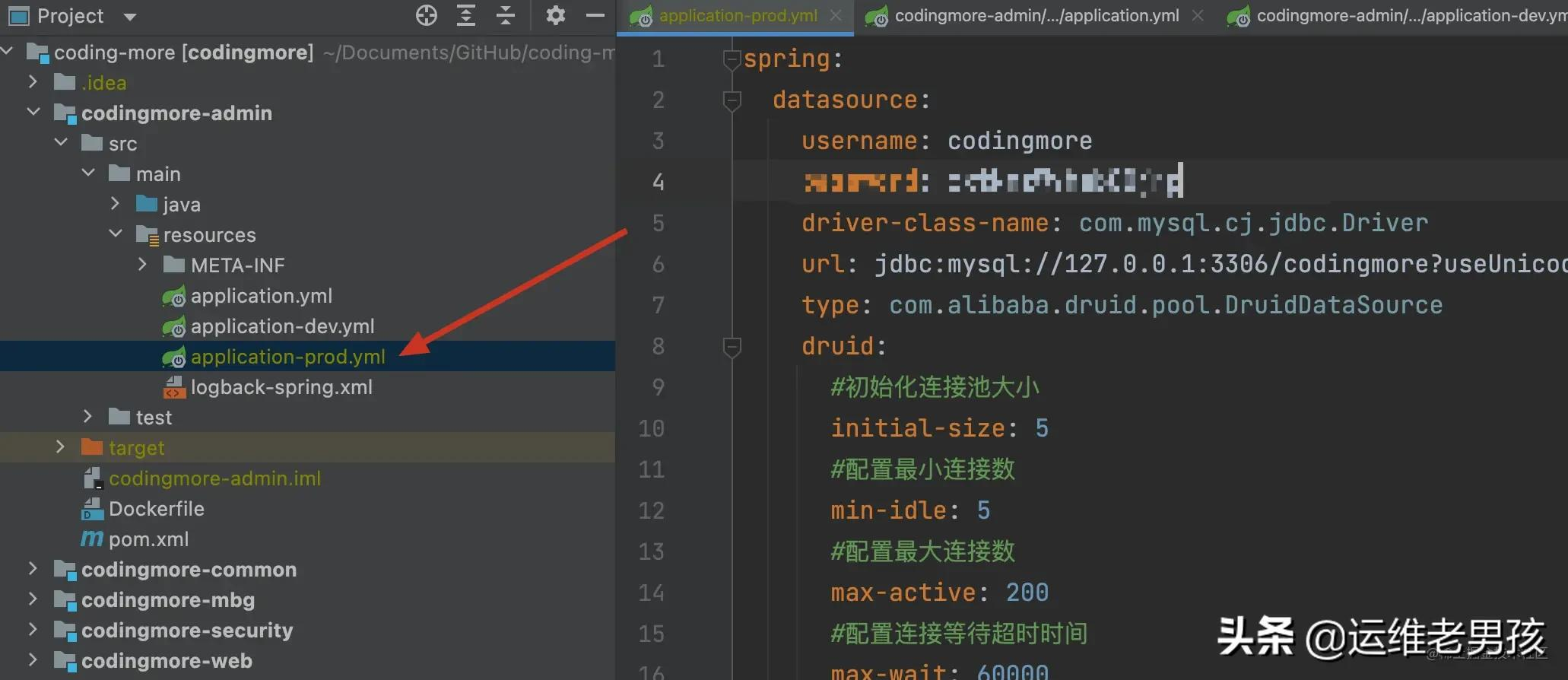The image size is (1568, 680).
Task: Click the orange target folder icon
Action: point(92,447)
